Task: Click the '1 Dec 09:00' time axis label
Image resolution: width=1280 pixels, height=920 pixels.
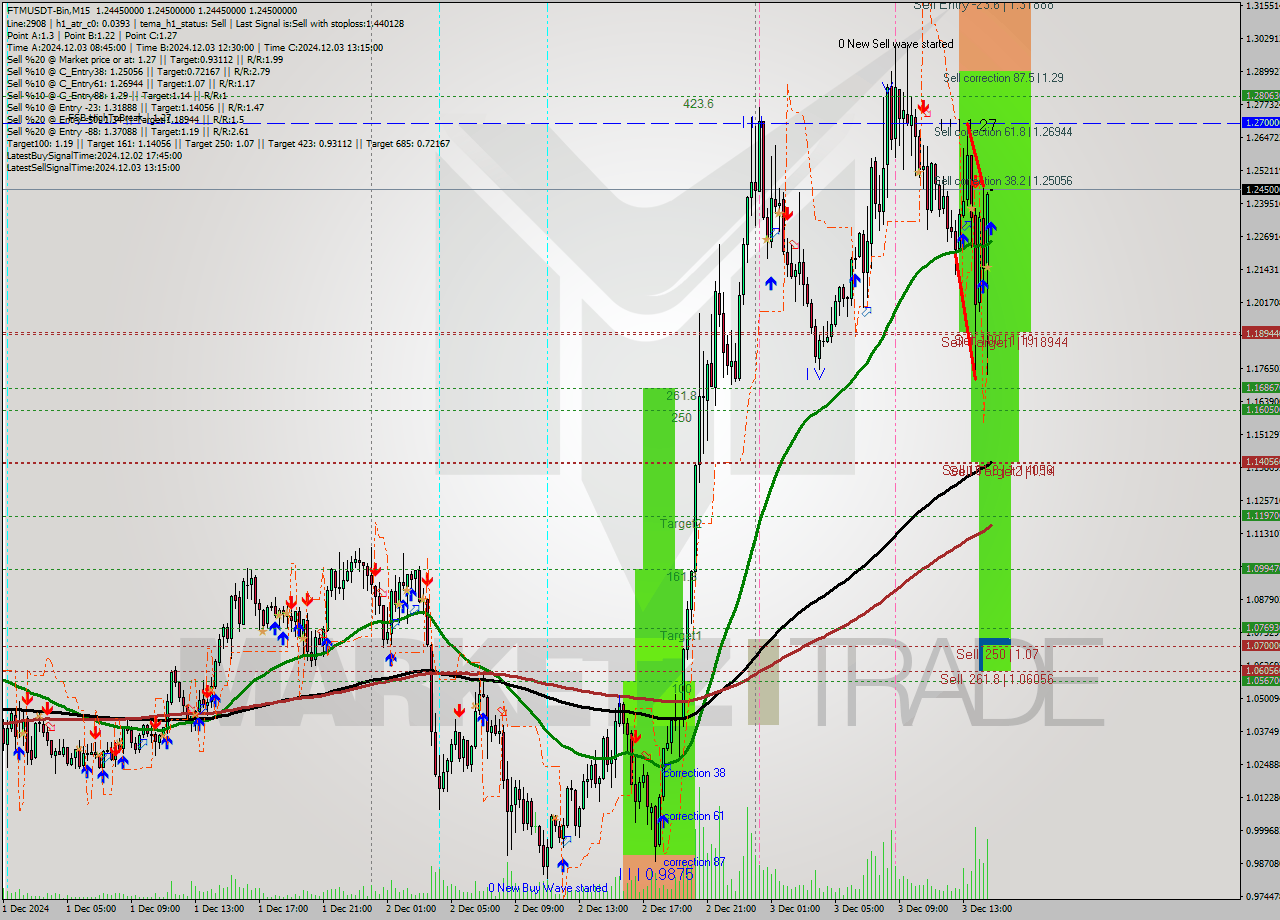Action: 155,909
